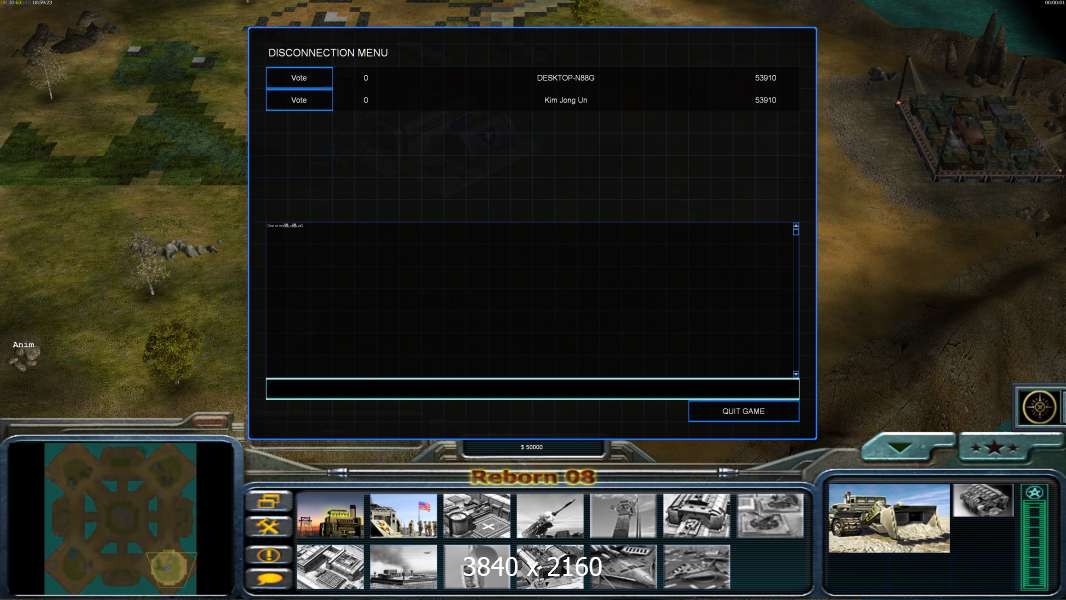The height and width of the screenshot is (600, 1066).
Task: Click the DISCONNECTION MENU title
Action: pos(328,52)
